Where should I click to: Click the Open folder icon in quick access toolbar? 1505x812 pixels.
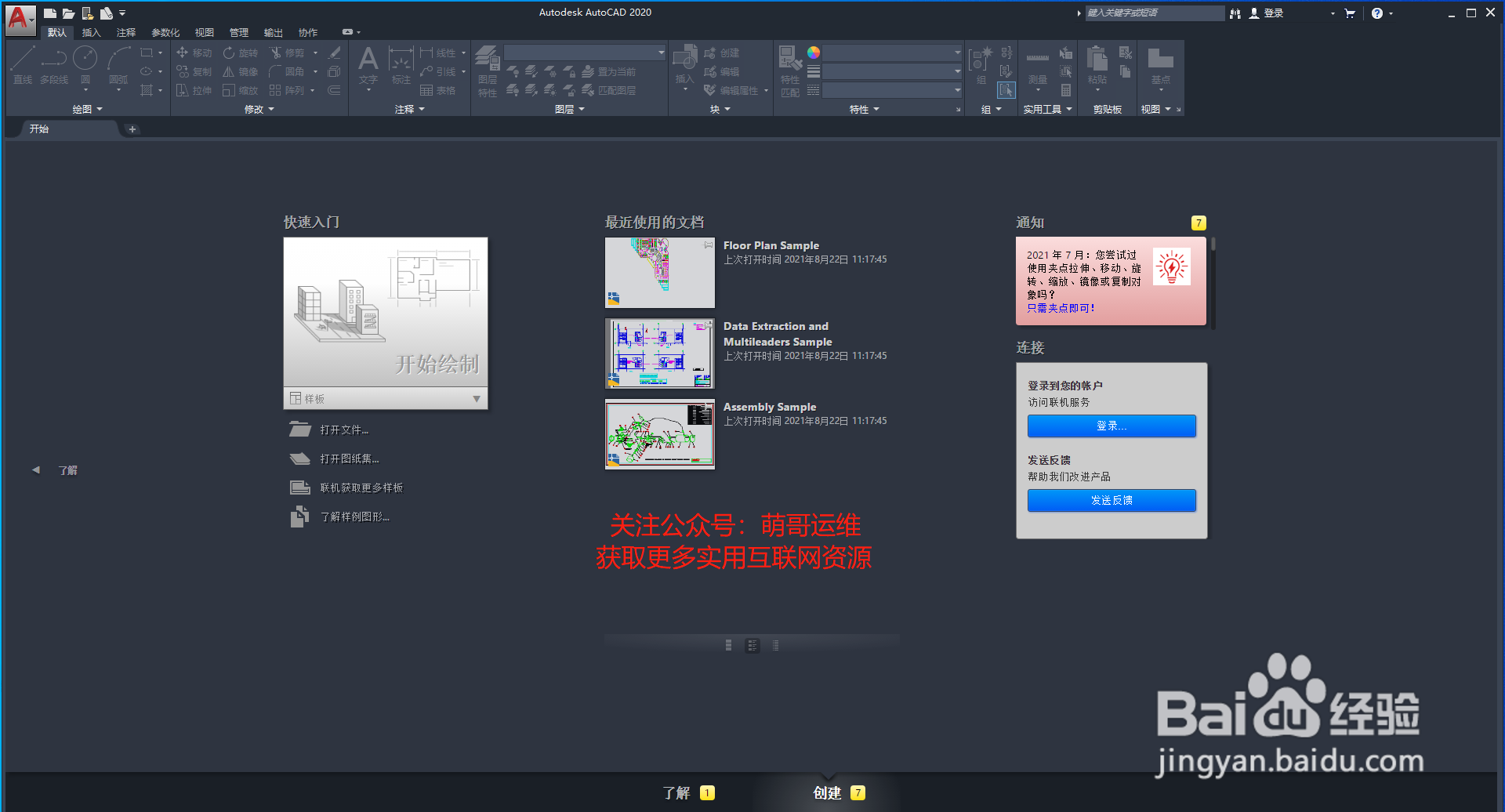[68, 13]
